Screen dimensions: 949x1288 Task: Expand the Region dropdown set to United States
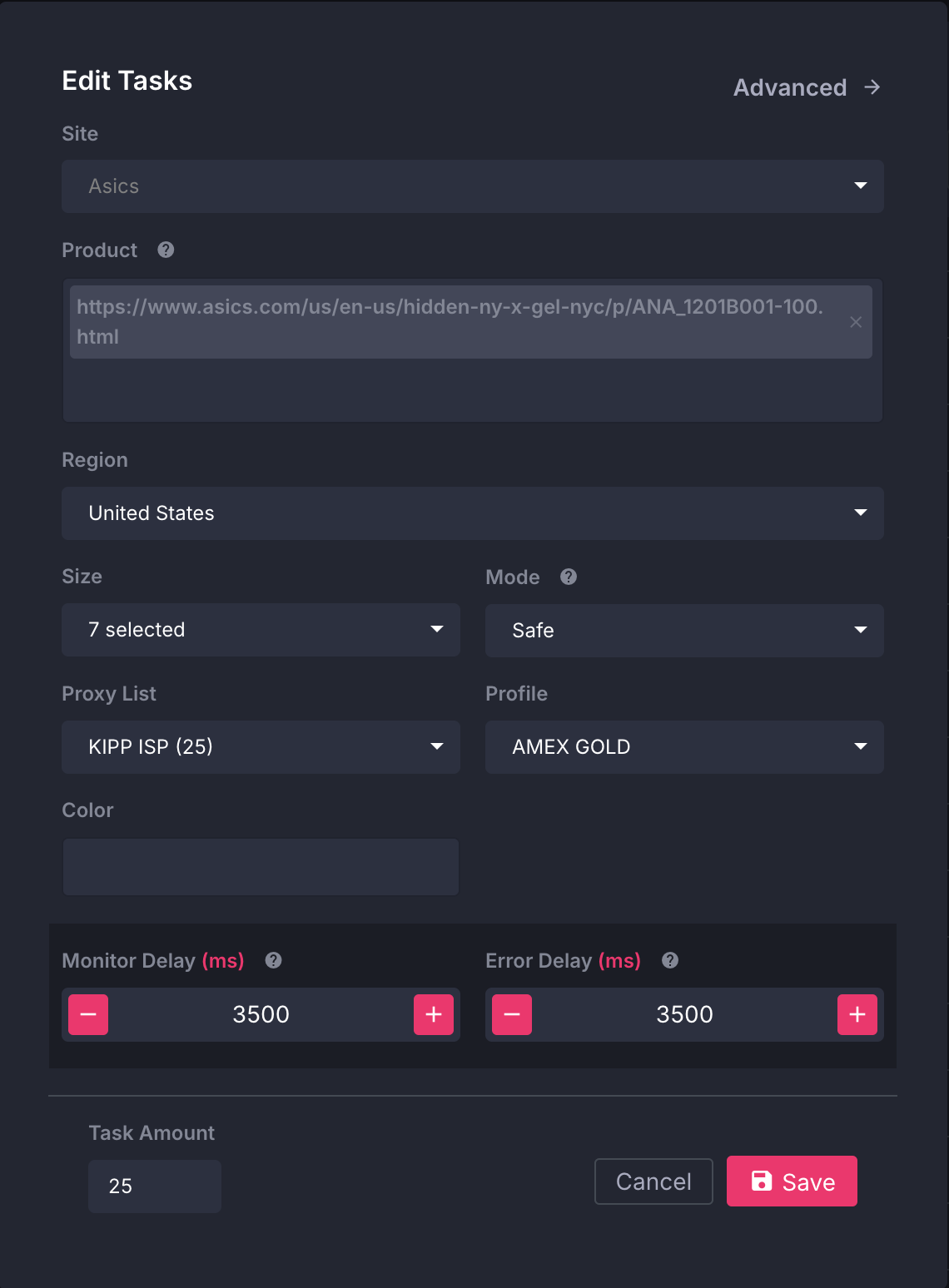point(472,513)
